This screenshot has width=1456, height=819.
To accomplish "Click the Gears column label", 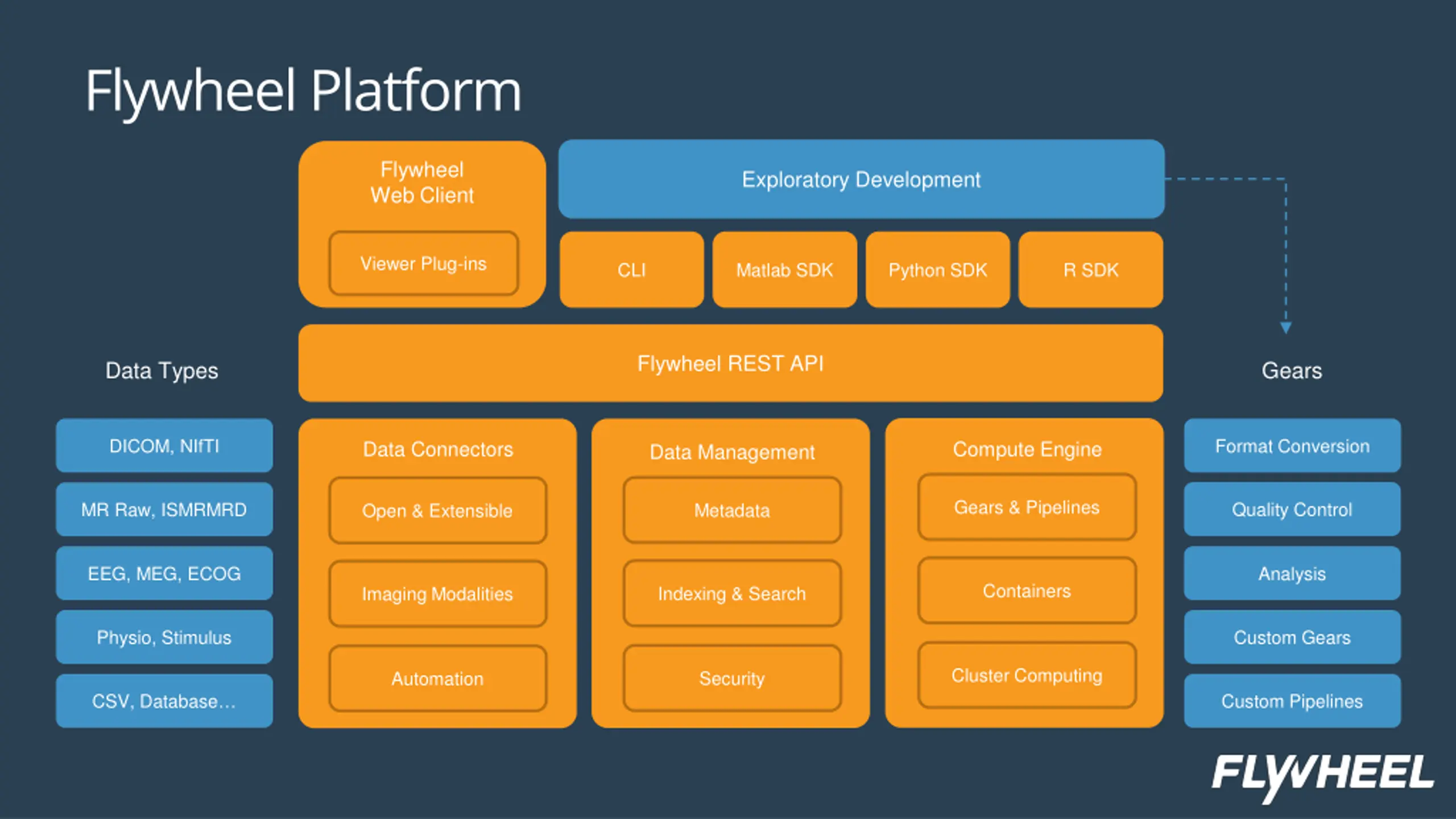I will click(x=1292, y=371).
